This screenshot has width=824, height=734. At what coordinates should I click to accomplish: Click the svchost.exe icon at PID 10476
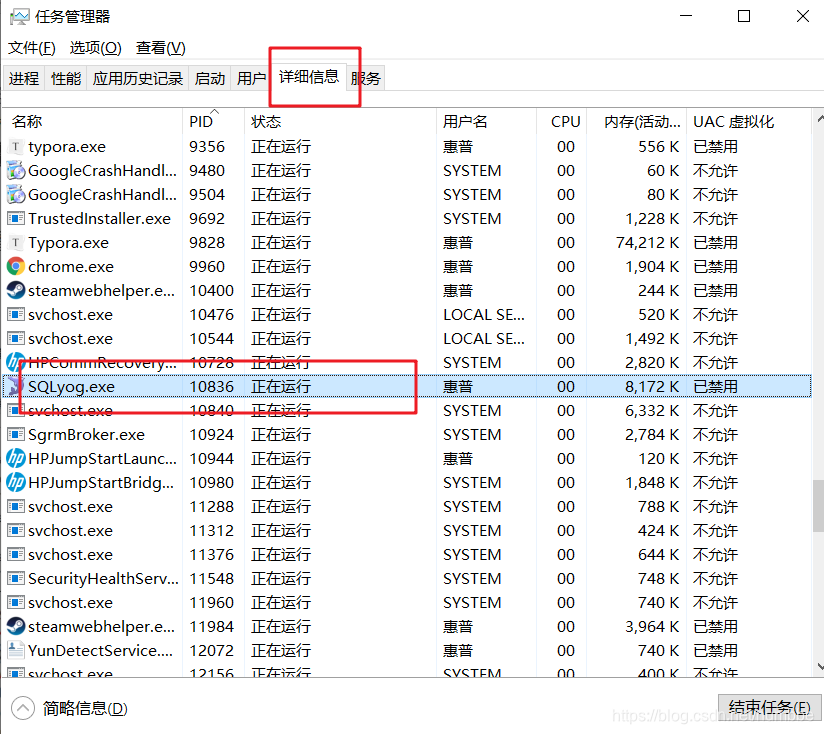click(16, 315)
